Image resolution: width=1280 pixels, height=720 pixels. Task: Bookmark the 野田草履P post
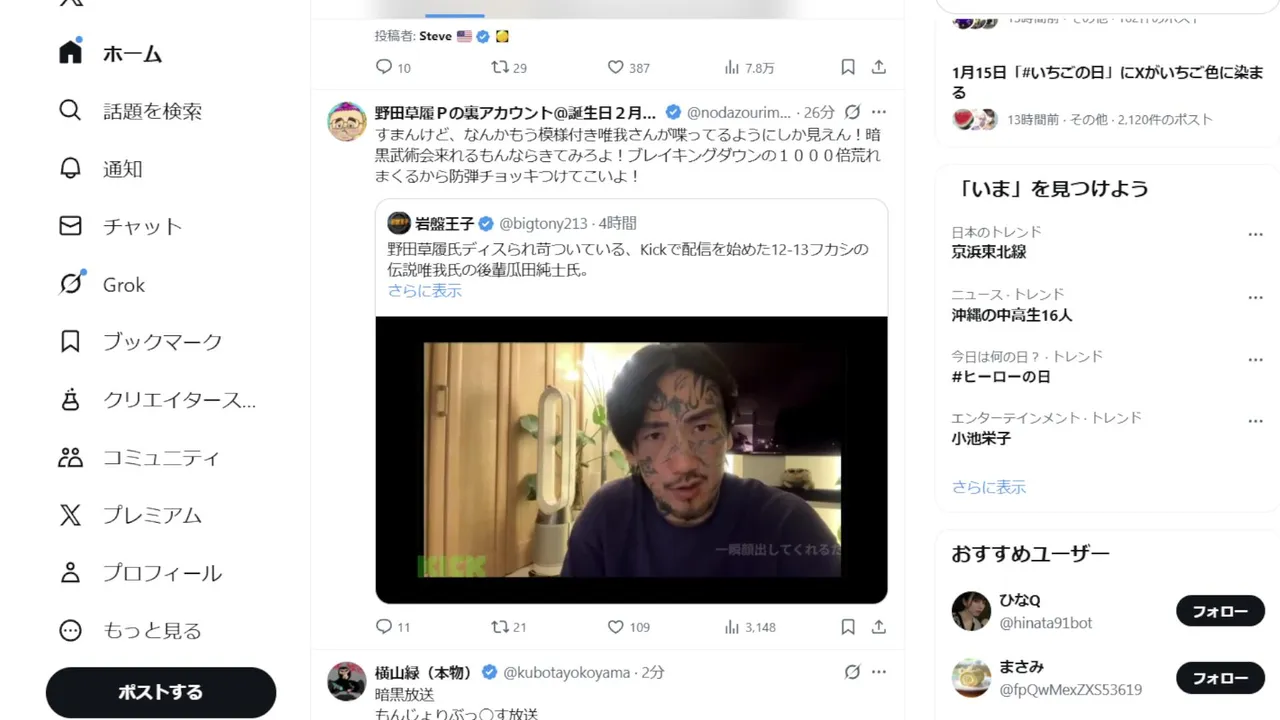click(x=848, y=627)
